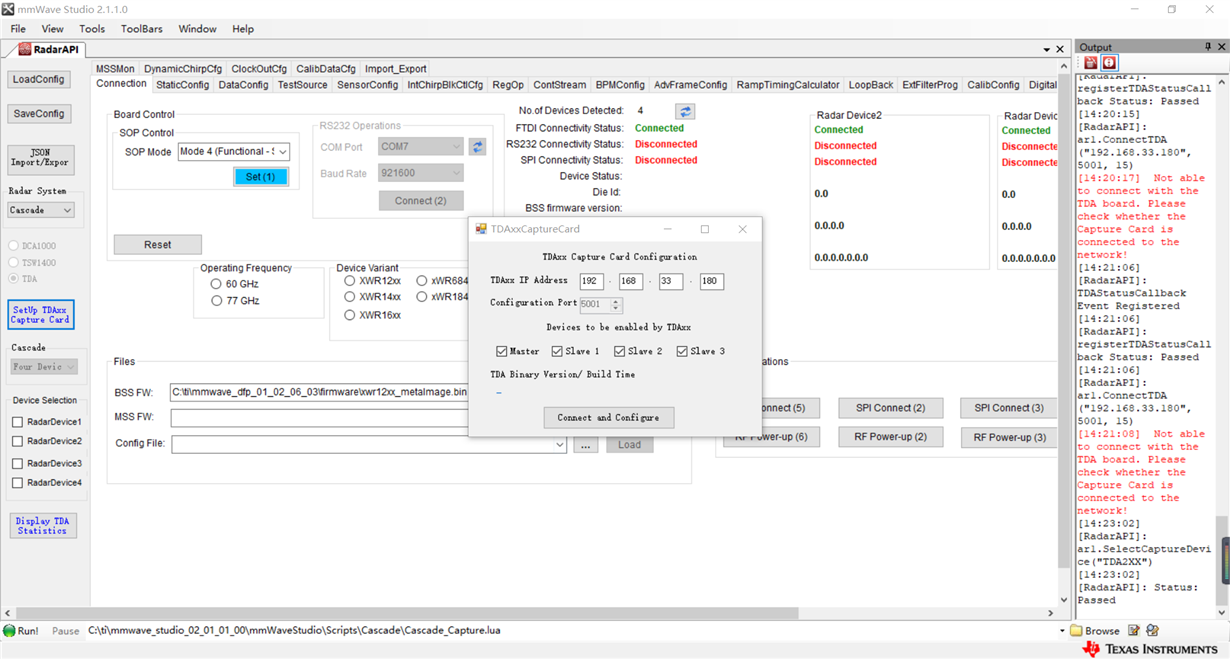
Task: Adjust the Configuration Port stepper
Action: click(x=616, y=304)
